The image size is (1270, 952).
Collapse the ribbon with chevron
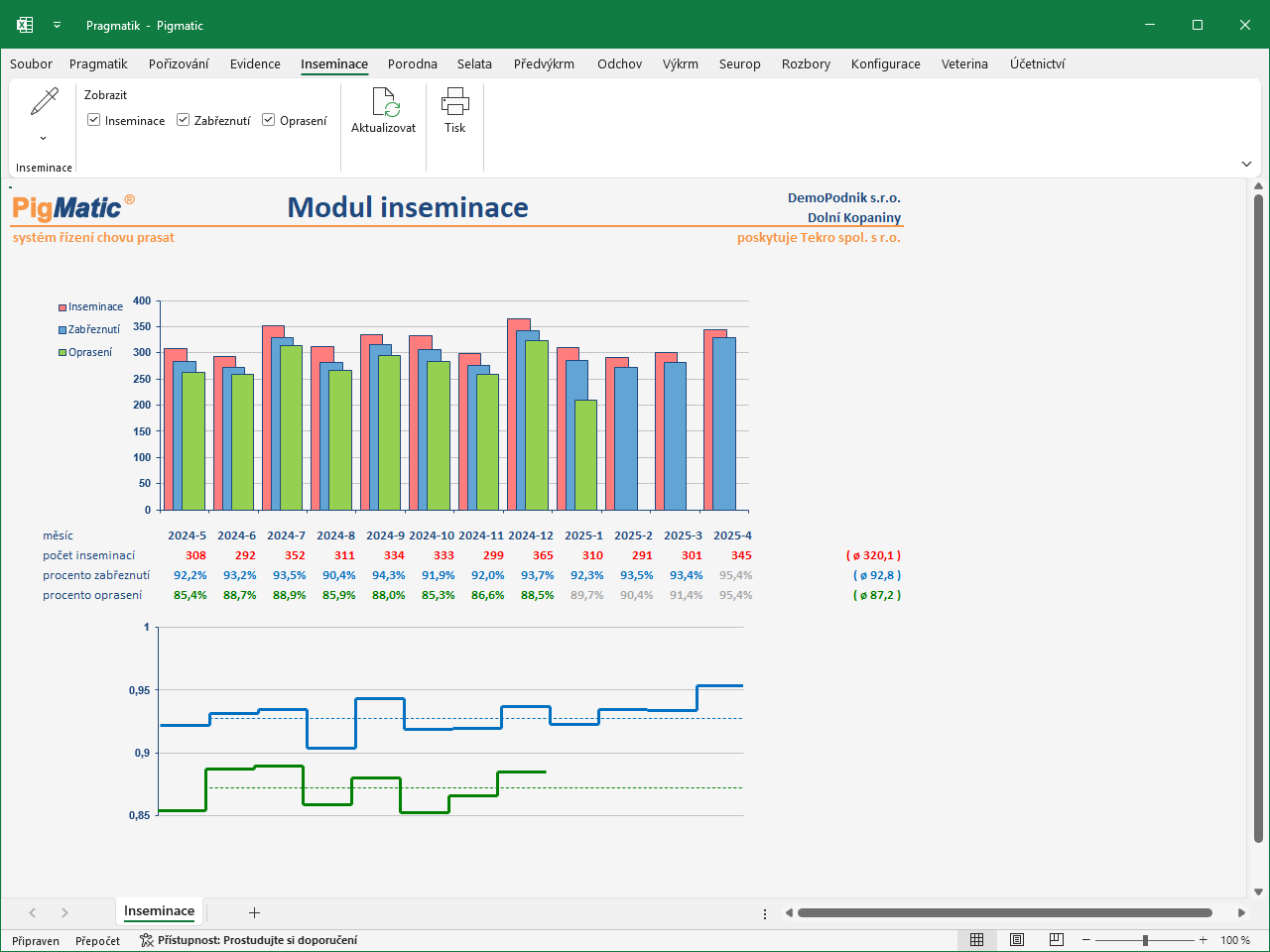[1247, 164]
